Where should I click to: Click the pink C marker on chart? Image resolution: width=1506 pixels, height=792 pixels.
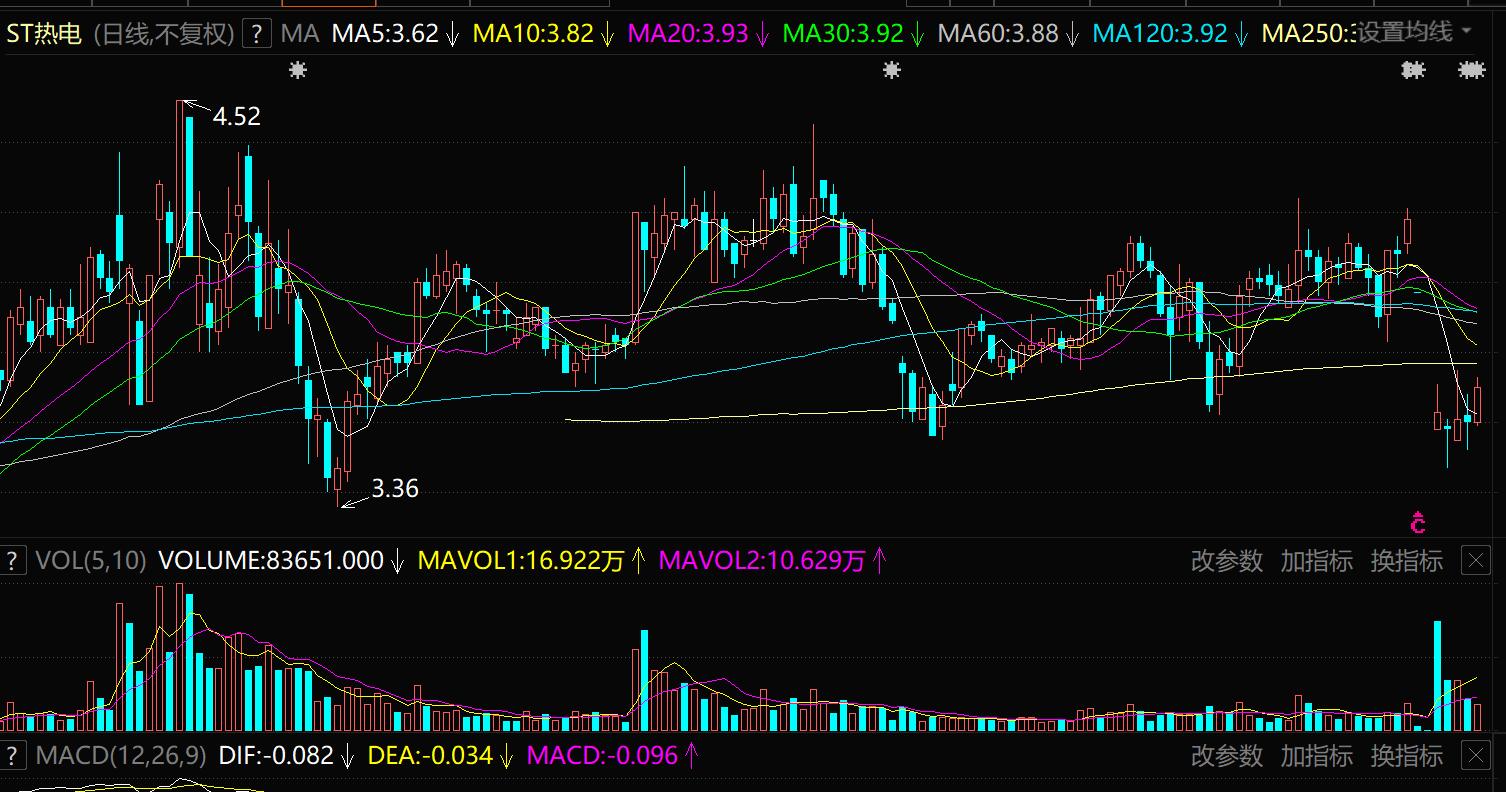(x=1417, y=522)
